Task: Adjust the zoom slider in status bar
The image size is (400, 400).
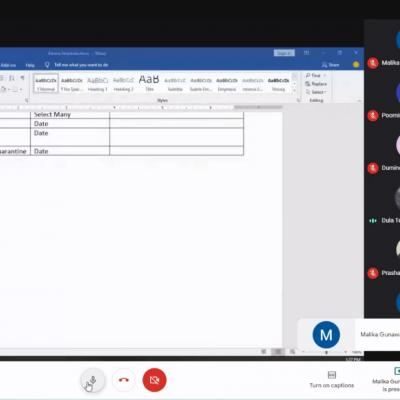Action: [326, 352]
